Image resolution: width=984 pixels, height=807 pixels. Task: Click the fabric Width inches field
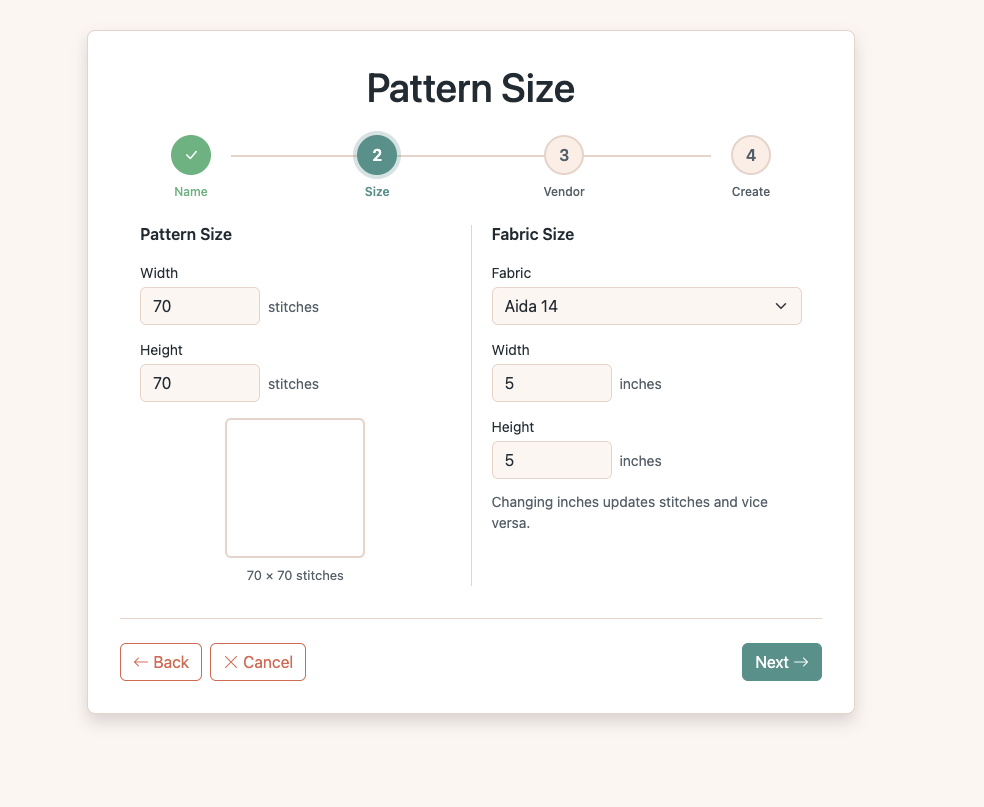(551, 383)
